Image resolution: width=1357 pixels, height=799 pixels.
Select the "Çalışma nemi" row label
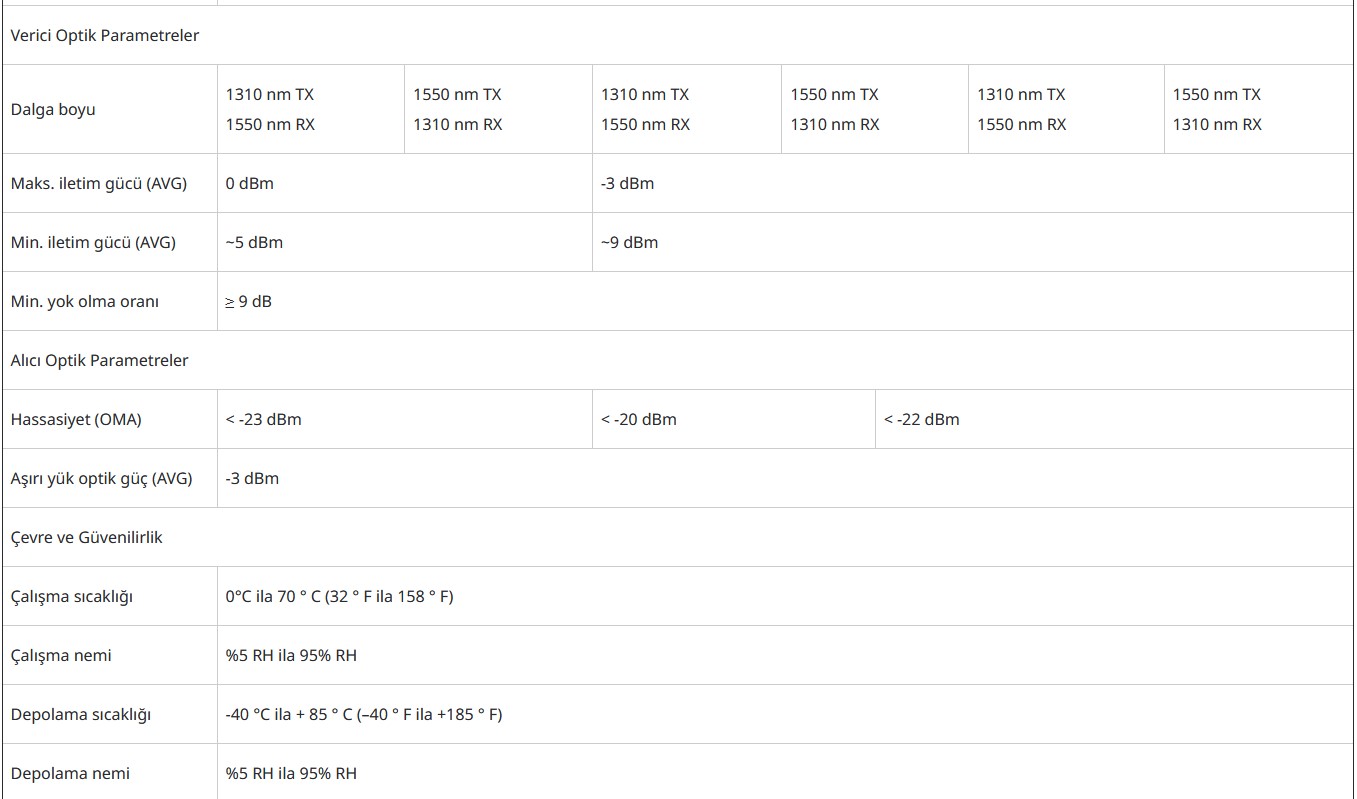pos(61,655)
